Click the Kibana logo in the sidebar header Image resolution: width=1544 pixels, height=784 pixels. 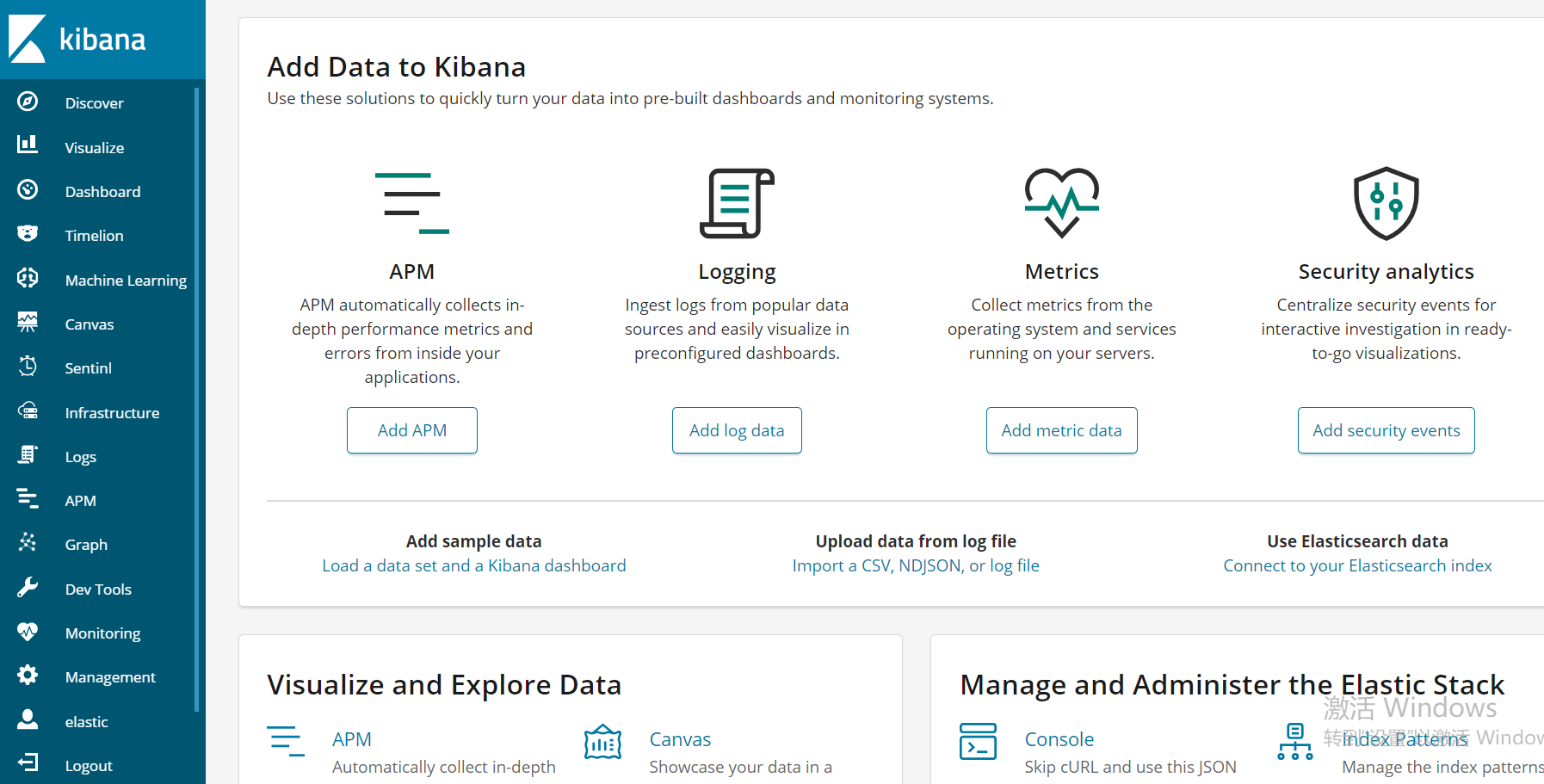77,39
